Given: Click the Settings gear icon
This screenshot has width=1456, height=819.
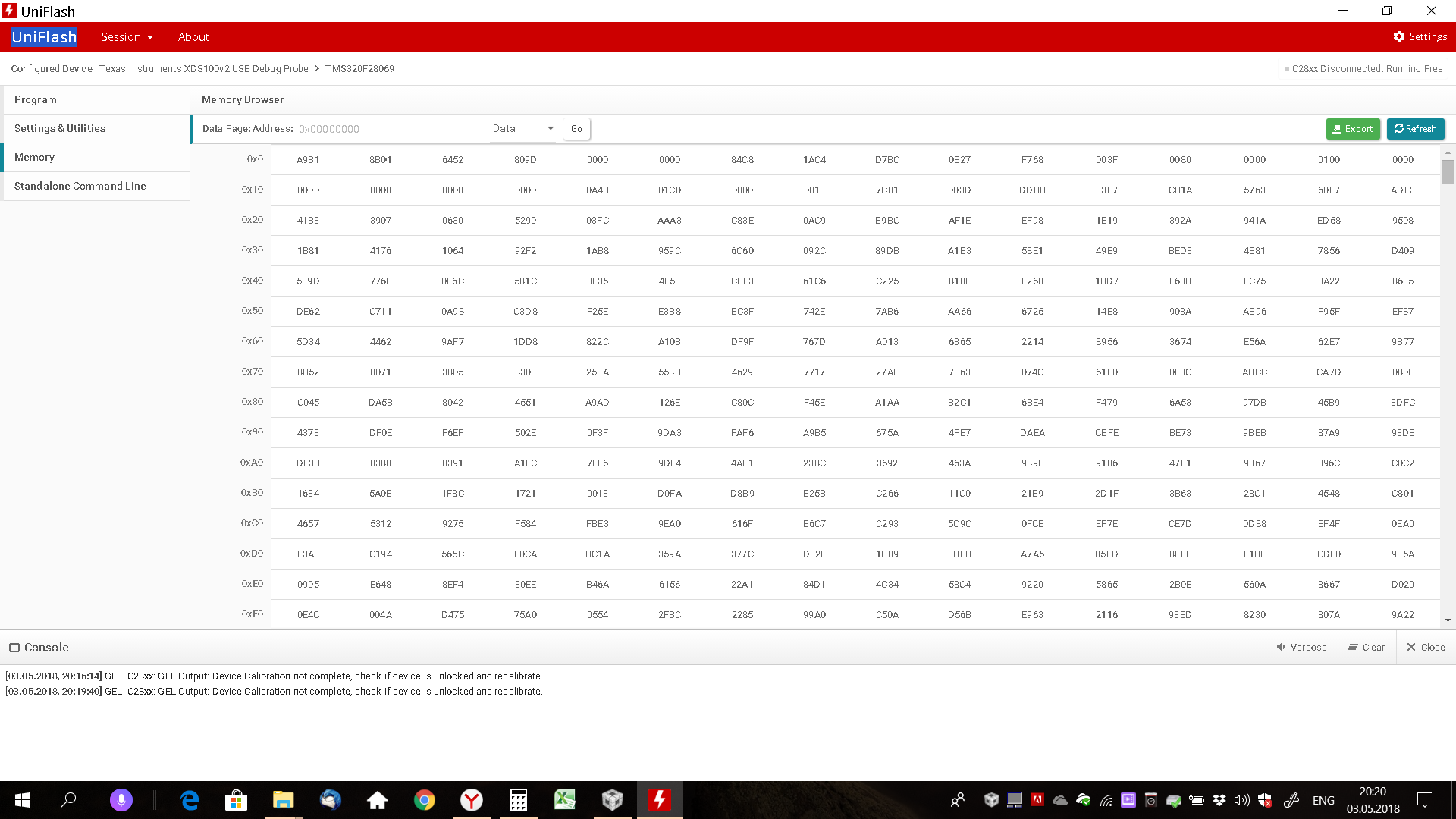Looking at the screenshot, I should tap(1399, 36).
